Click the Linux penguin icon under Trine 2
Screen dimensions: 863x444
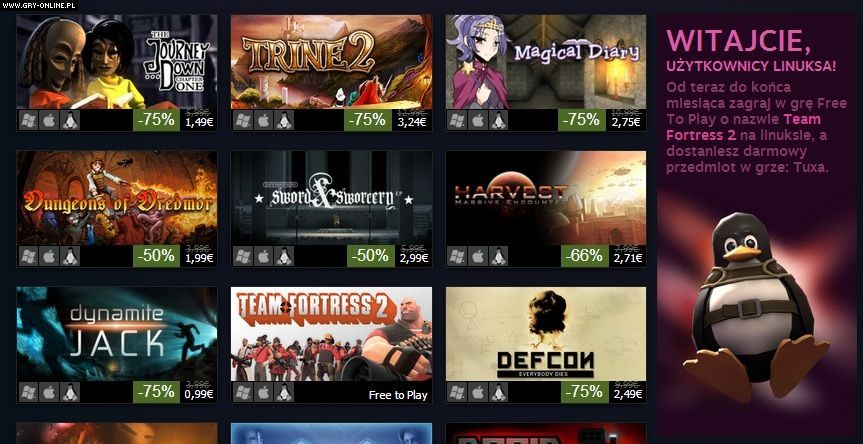pos(284,120)
